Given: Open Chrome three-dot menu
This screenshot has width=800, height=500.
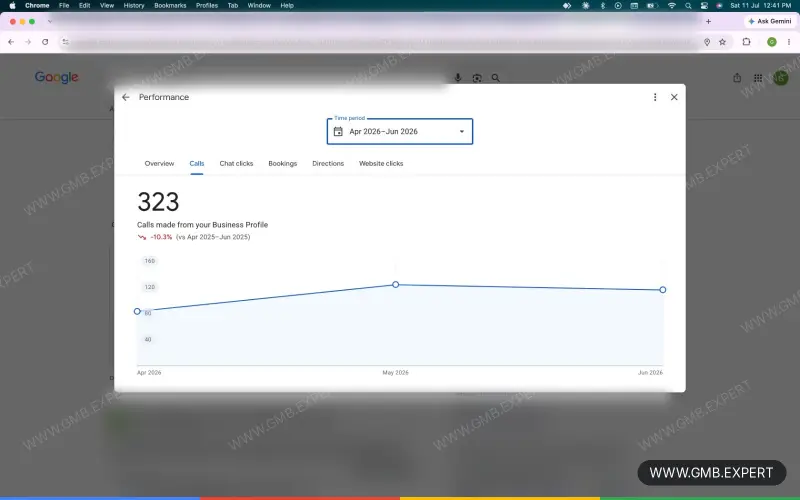Looking at the screenshot, I should [789, 42].
